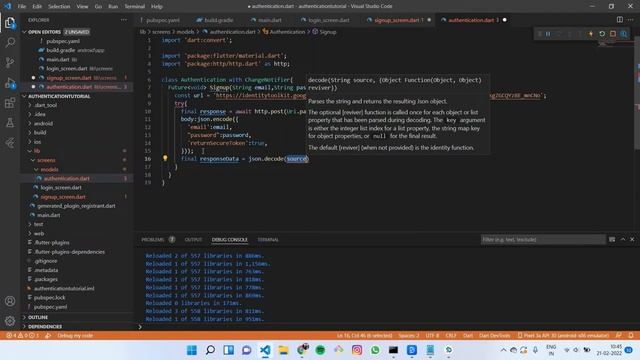Screen dimensions: 640x360
Task: Click Dart DevTools in status bar
Action: tap(494, 336)
